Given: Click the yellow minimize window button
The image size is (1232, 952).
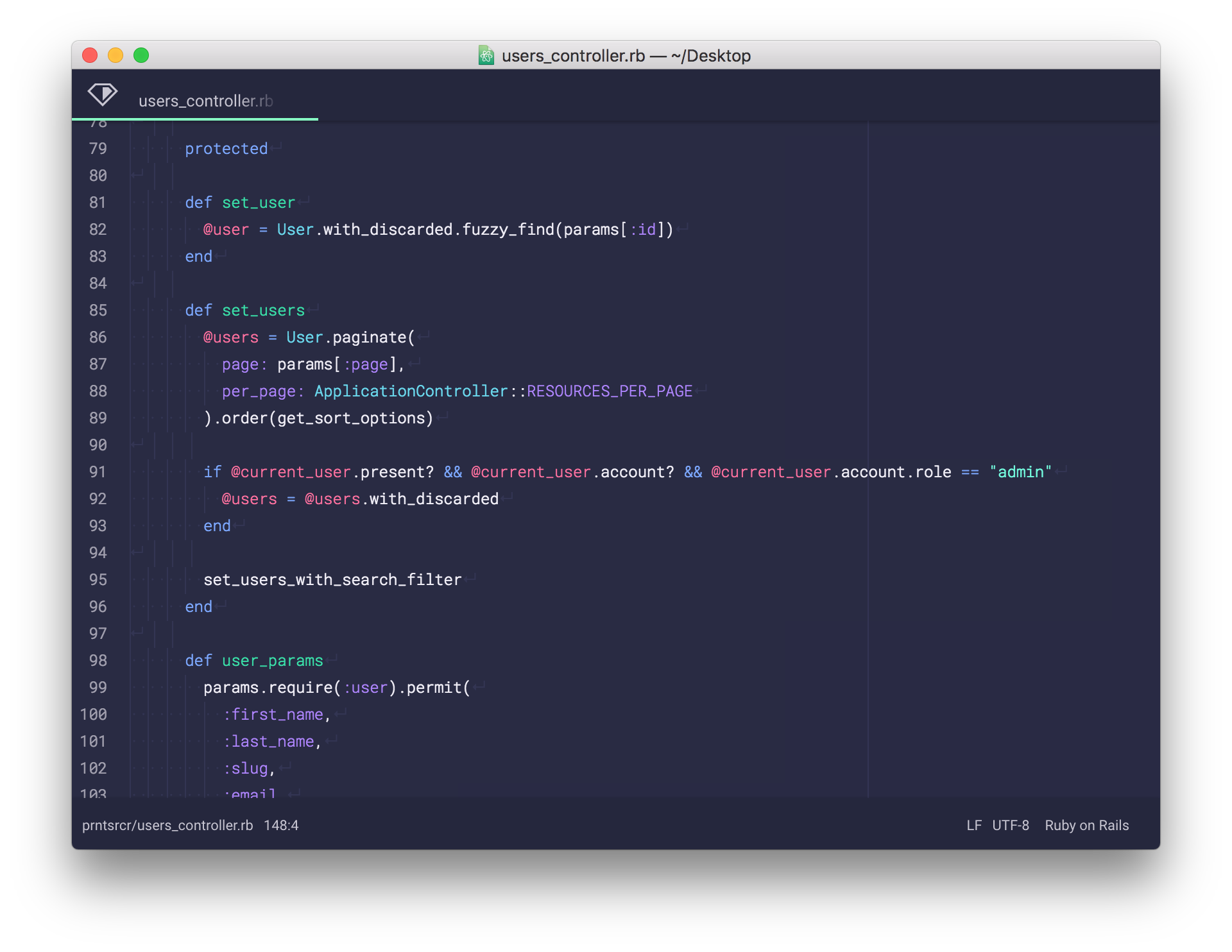Looking at the screenshot, I should pos(116,56).
